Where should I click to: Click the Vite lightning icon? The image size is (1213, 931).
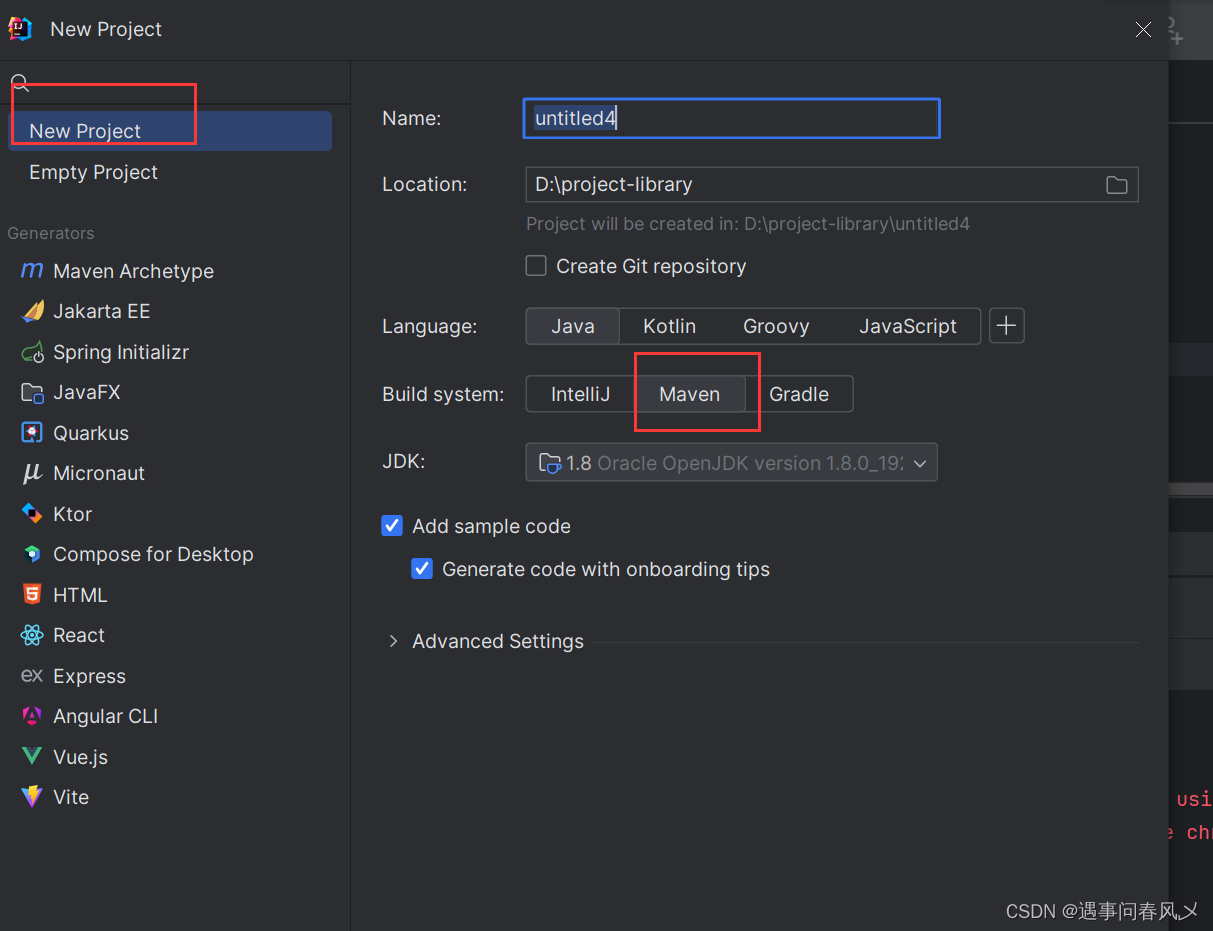(x=33, y=797)
